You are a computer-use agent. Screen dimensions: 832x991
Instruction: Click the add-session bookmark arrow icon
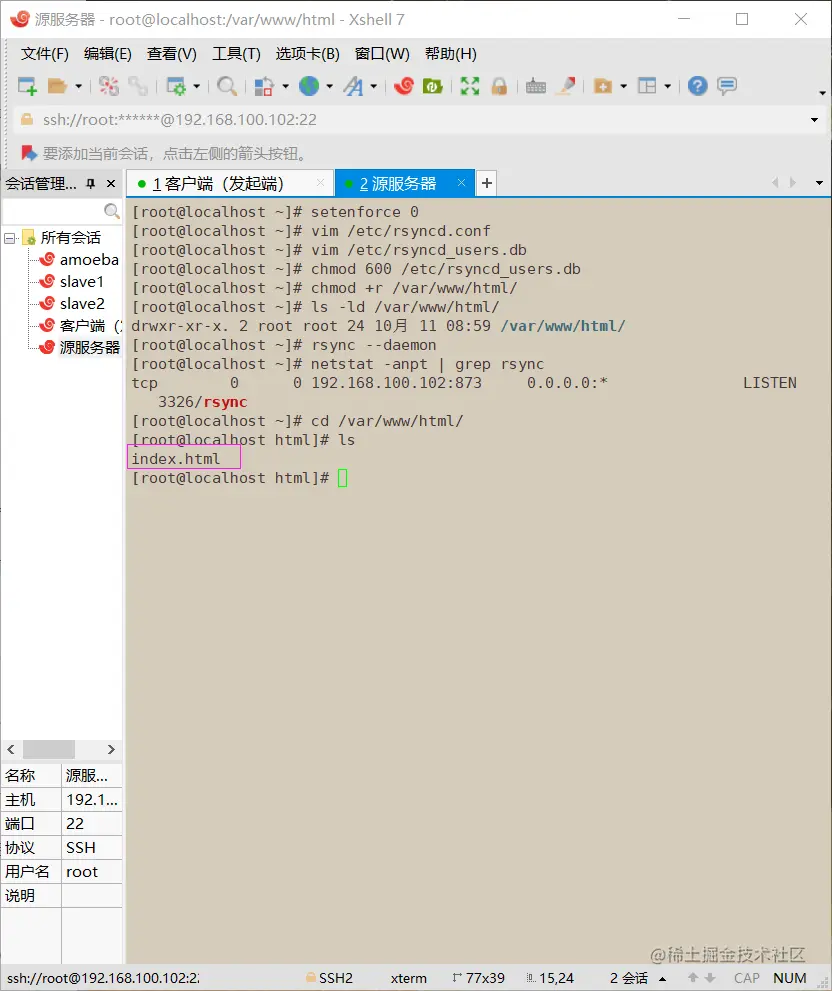click(x=28, y=153)
